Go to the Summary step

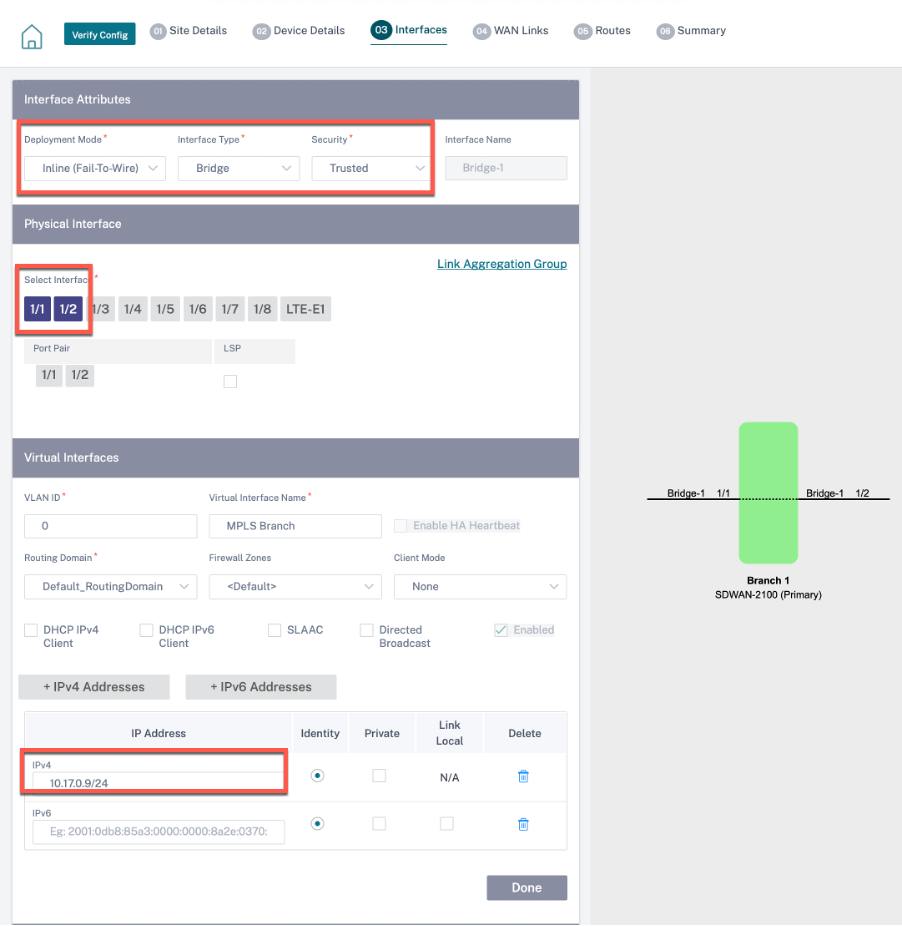[691, 31]
